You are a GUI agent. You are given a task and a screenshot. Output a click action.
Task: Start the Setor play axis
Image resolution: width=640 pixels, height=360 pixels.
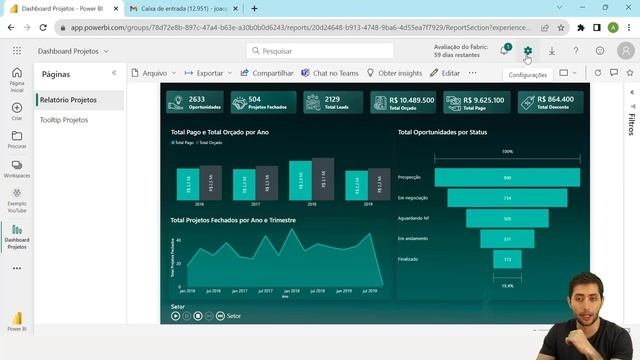pyautogui.click(x=176, y=316)
